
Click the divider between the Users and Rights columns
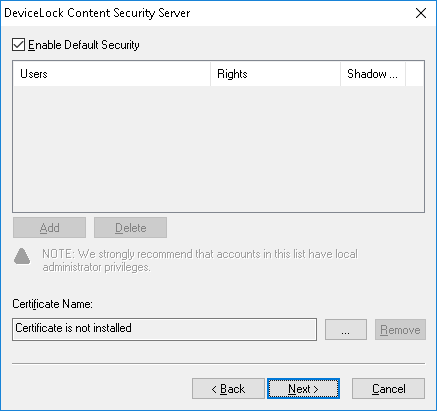click(211, 74)
